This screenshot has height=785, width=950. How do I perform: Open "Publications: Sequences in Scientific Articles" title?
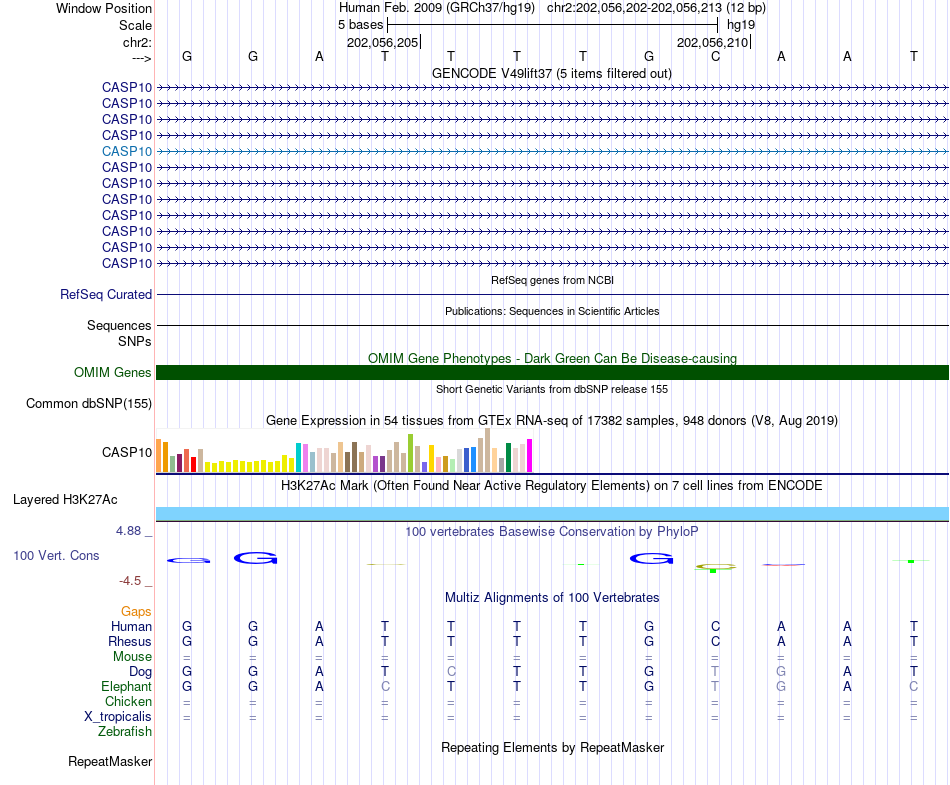point(552,311)
